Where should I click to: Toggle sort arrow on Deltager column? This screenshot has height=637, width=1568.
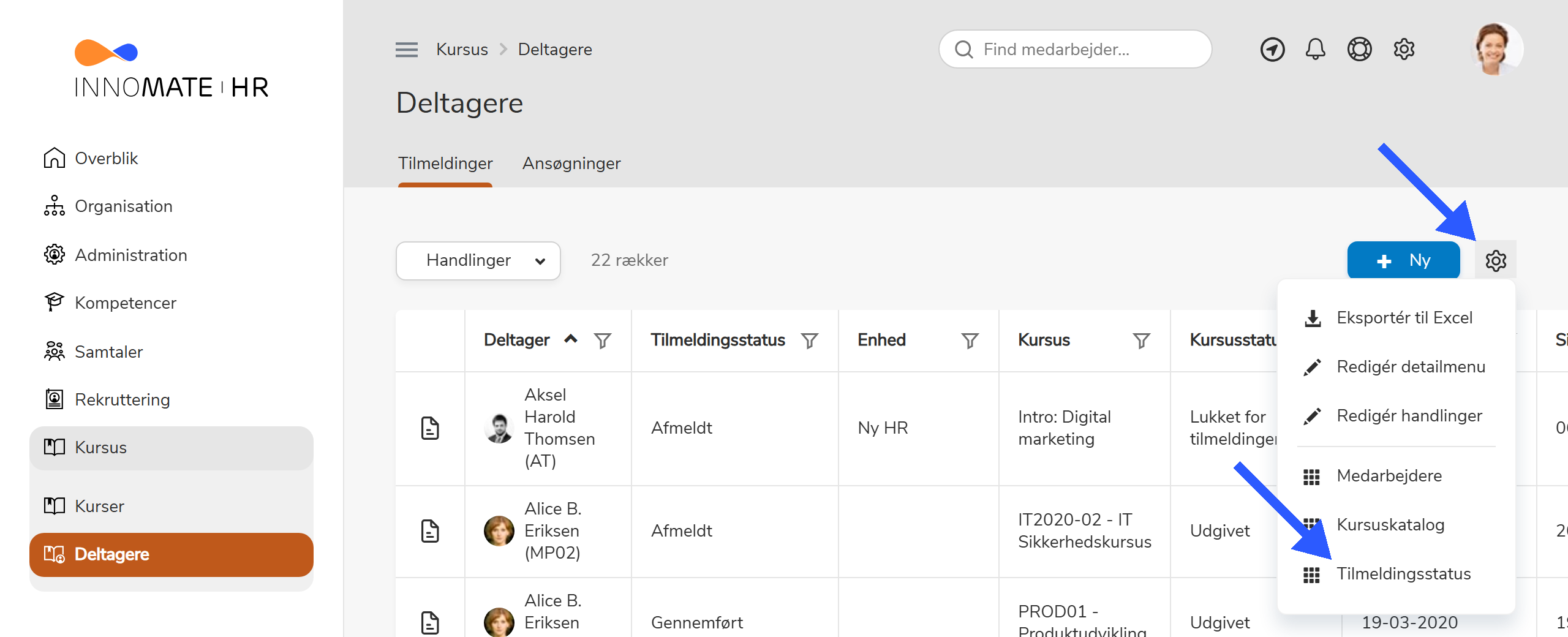[571, 339]
